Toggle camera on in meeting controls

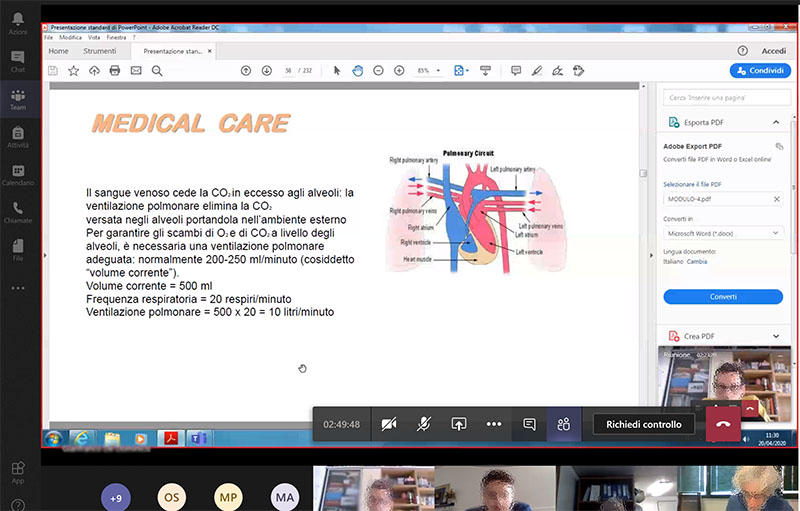[x=389, y=424]
